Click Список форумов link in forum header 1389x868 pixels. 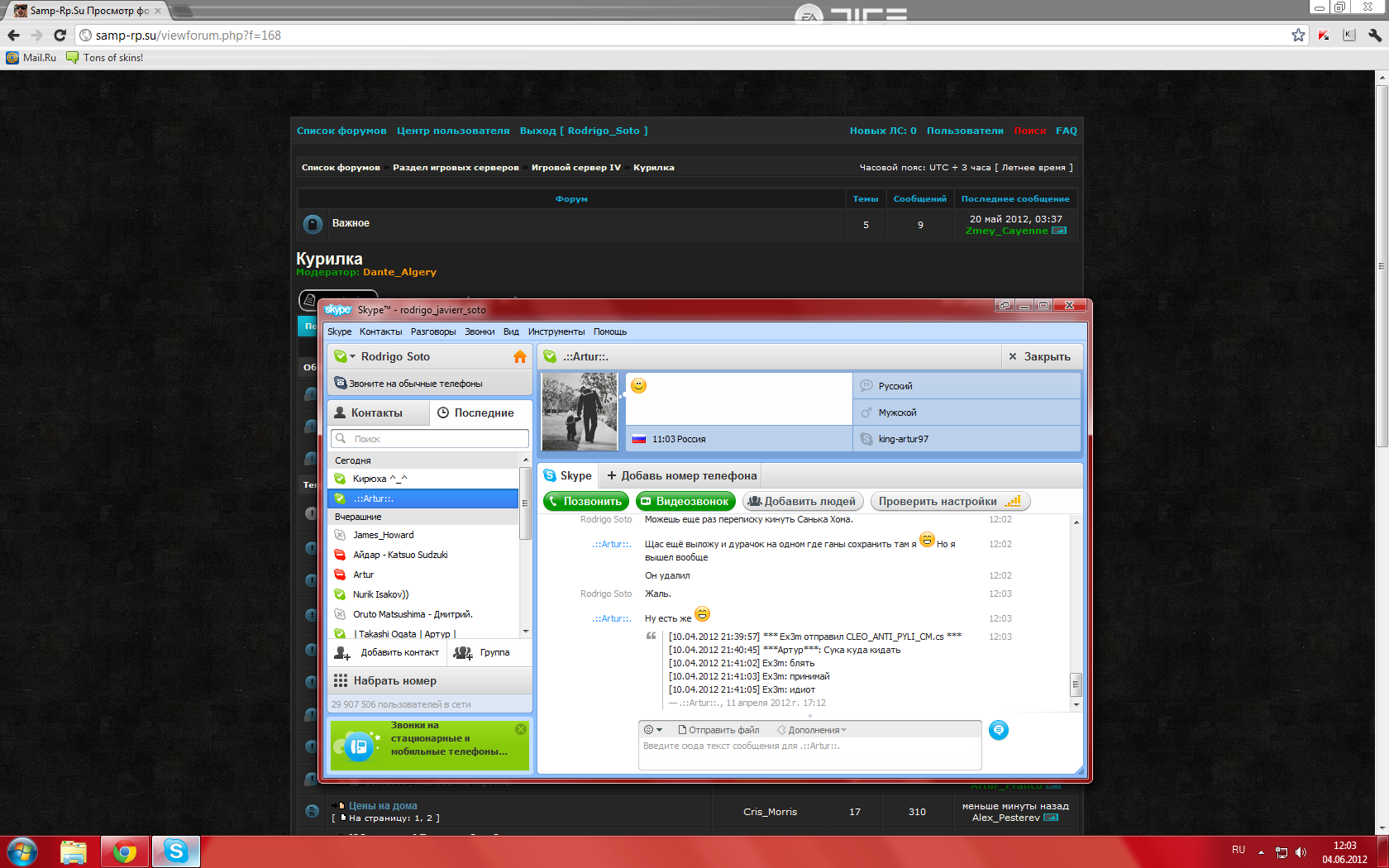pyautogui.click(x=341, y=131)
